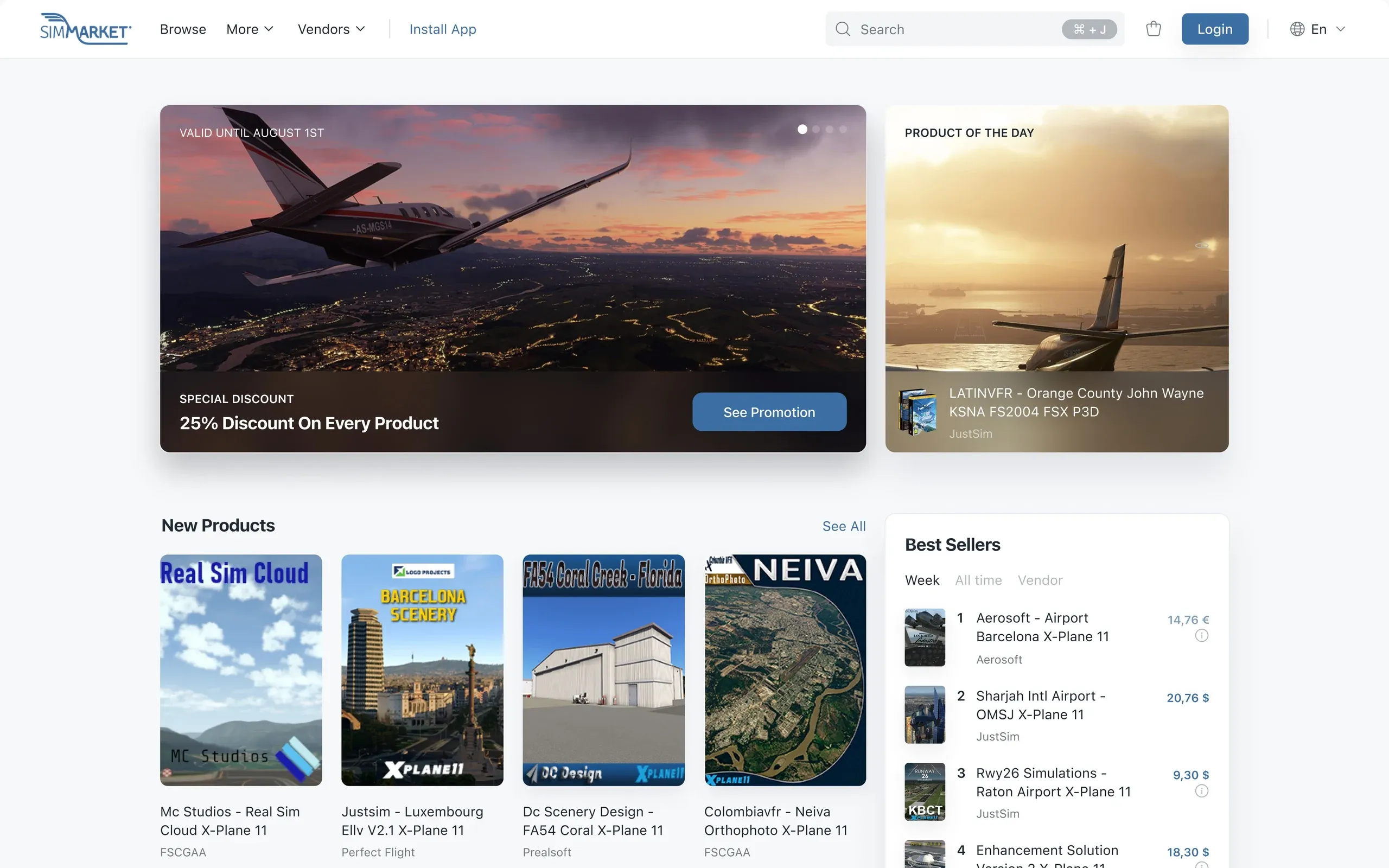This screenshot has width=1389, height=868.
Task: Select the fourth carousel dot
Action: (843, 129)
